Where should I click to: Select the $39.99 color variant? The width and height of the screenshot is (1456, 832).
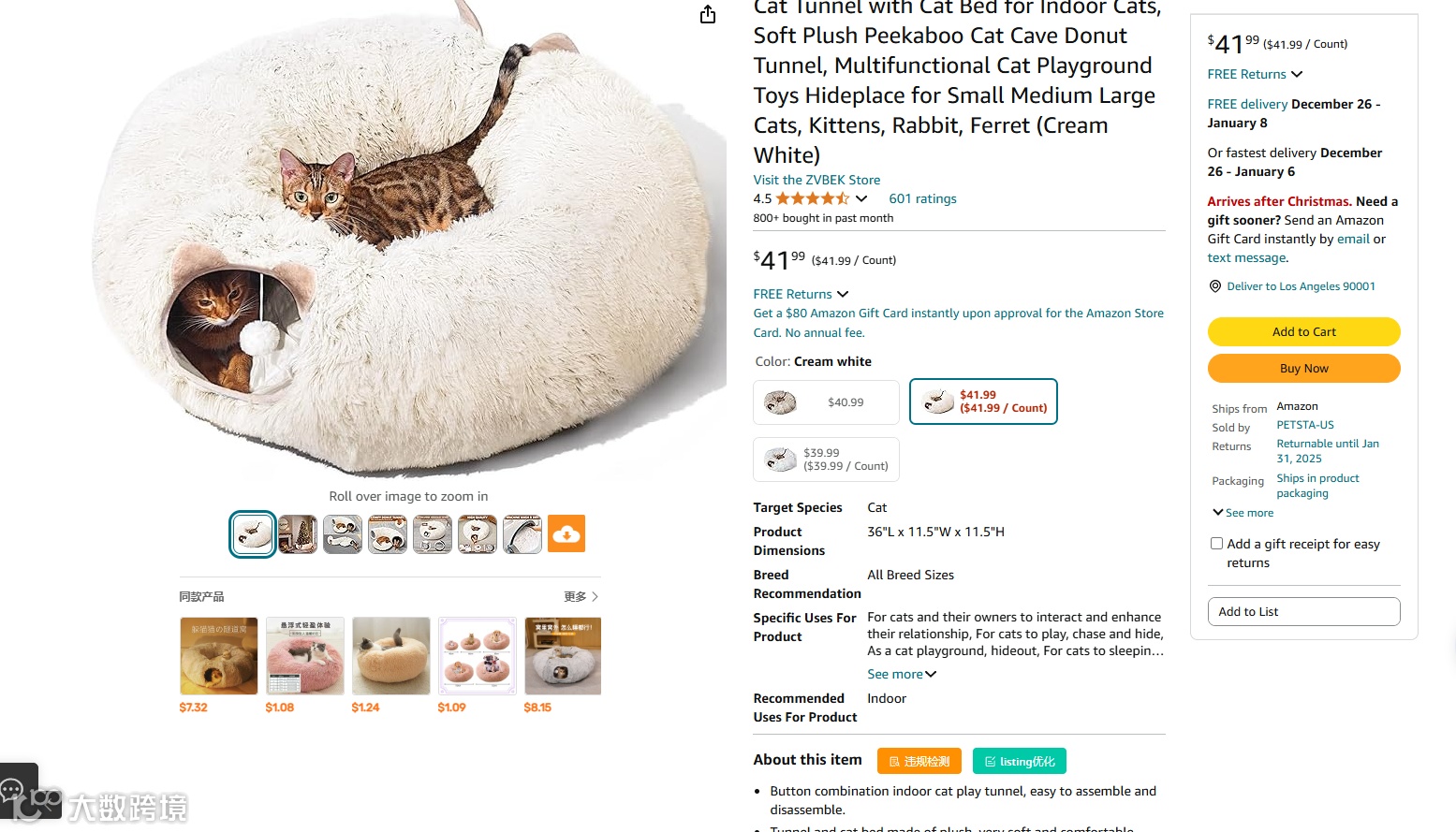pos(827,460)
